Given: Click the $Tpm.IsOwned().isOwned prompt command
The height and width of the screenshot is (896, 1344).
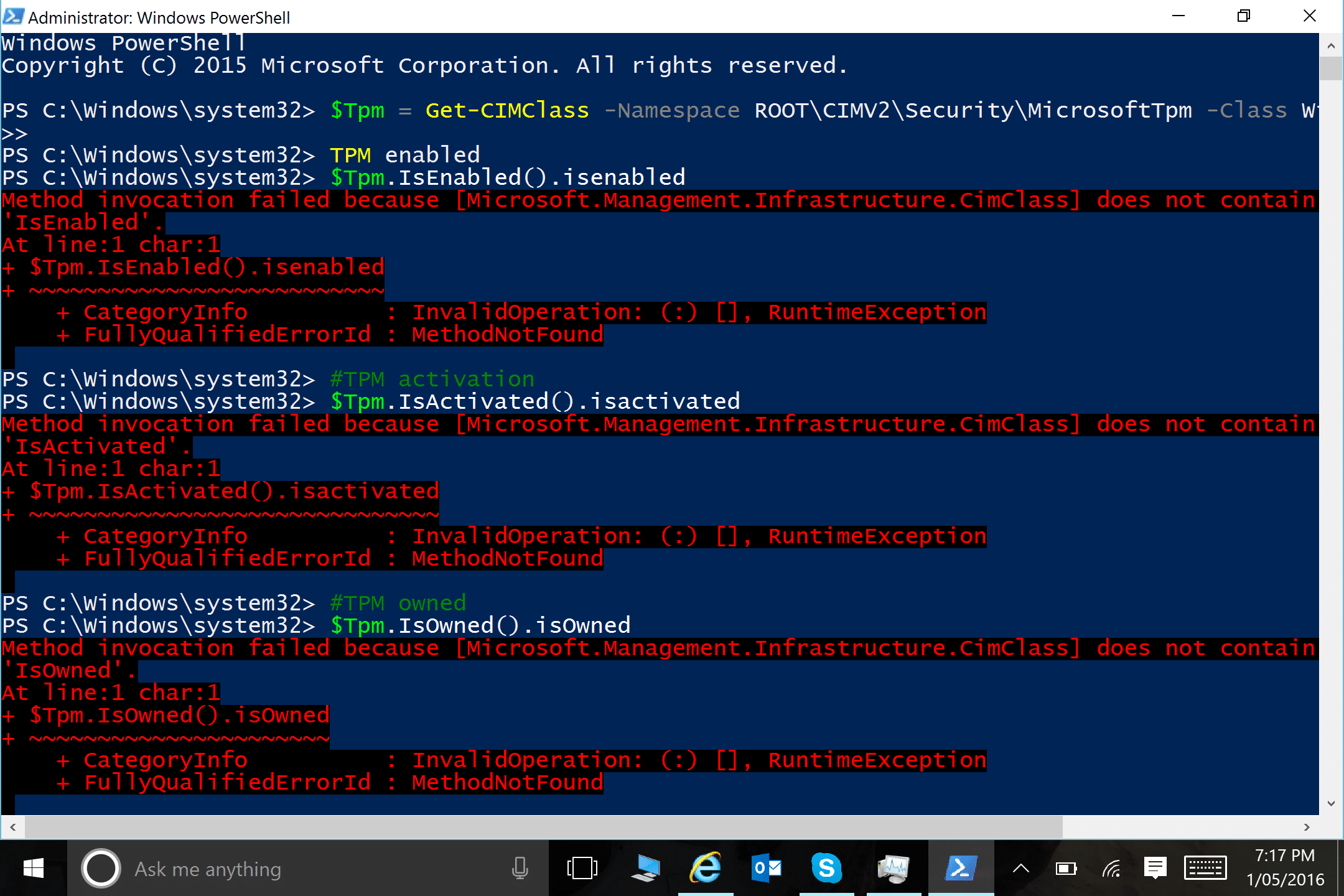Looking at the screenshot, I should [x=480, y=626].
